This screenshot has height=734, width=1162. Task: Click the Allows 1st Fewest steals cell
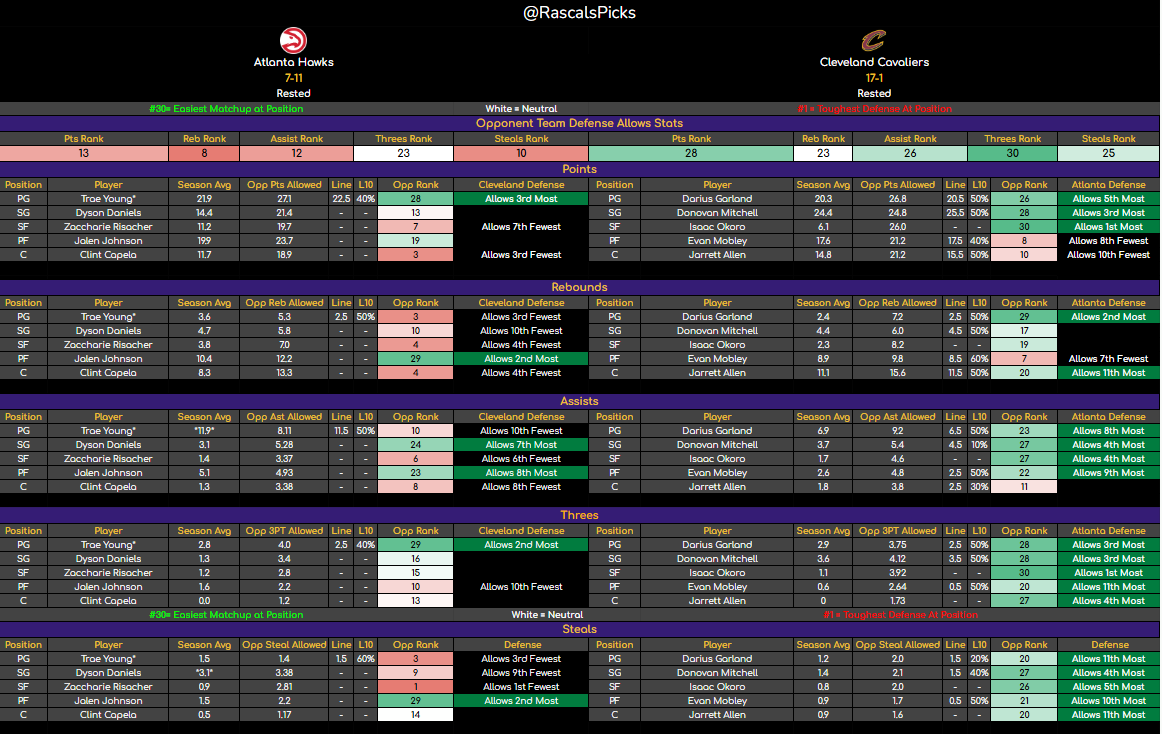point(522,687)
